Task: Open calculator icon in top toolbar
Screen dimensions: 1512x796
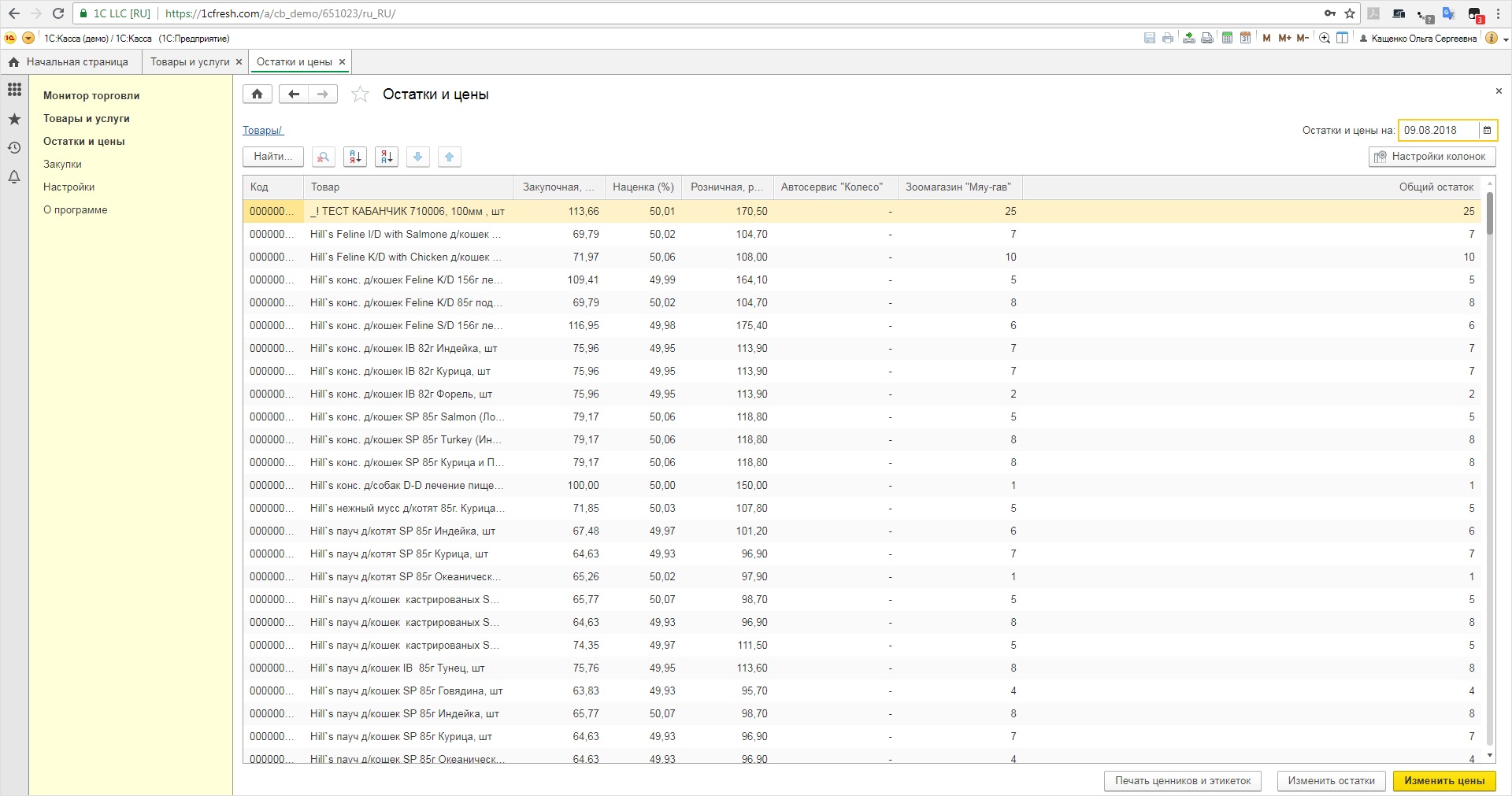Action: 1227,38
